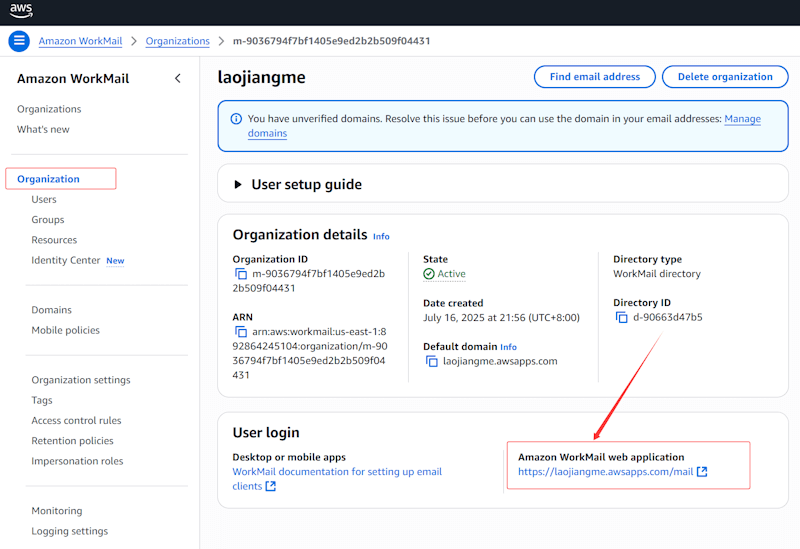Expand the User setup guide section
This screenshot has width=800, height=549.
click(238, 184)
